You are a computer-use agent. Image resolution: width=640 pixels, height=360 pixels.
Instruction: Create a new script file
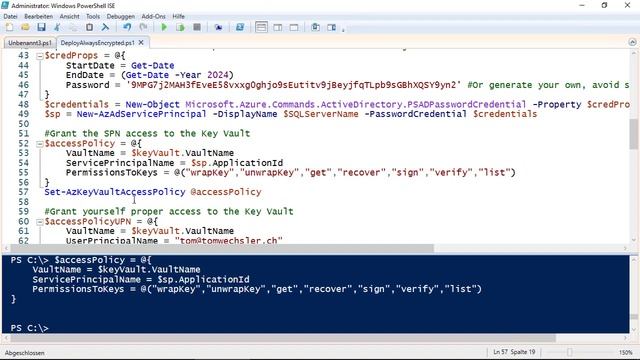(x=9, y=27)
